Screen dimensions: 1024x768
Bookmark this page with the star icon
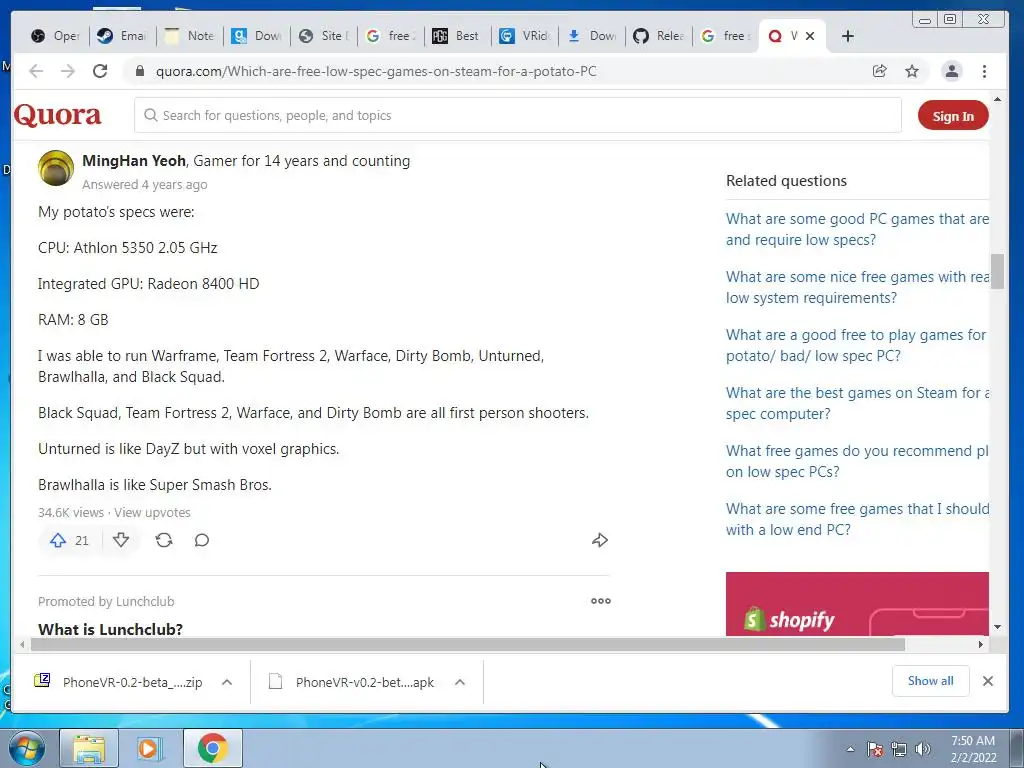coord(912,71)
